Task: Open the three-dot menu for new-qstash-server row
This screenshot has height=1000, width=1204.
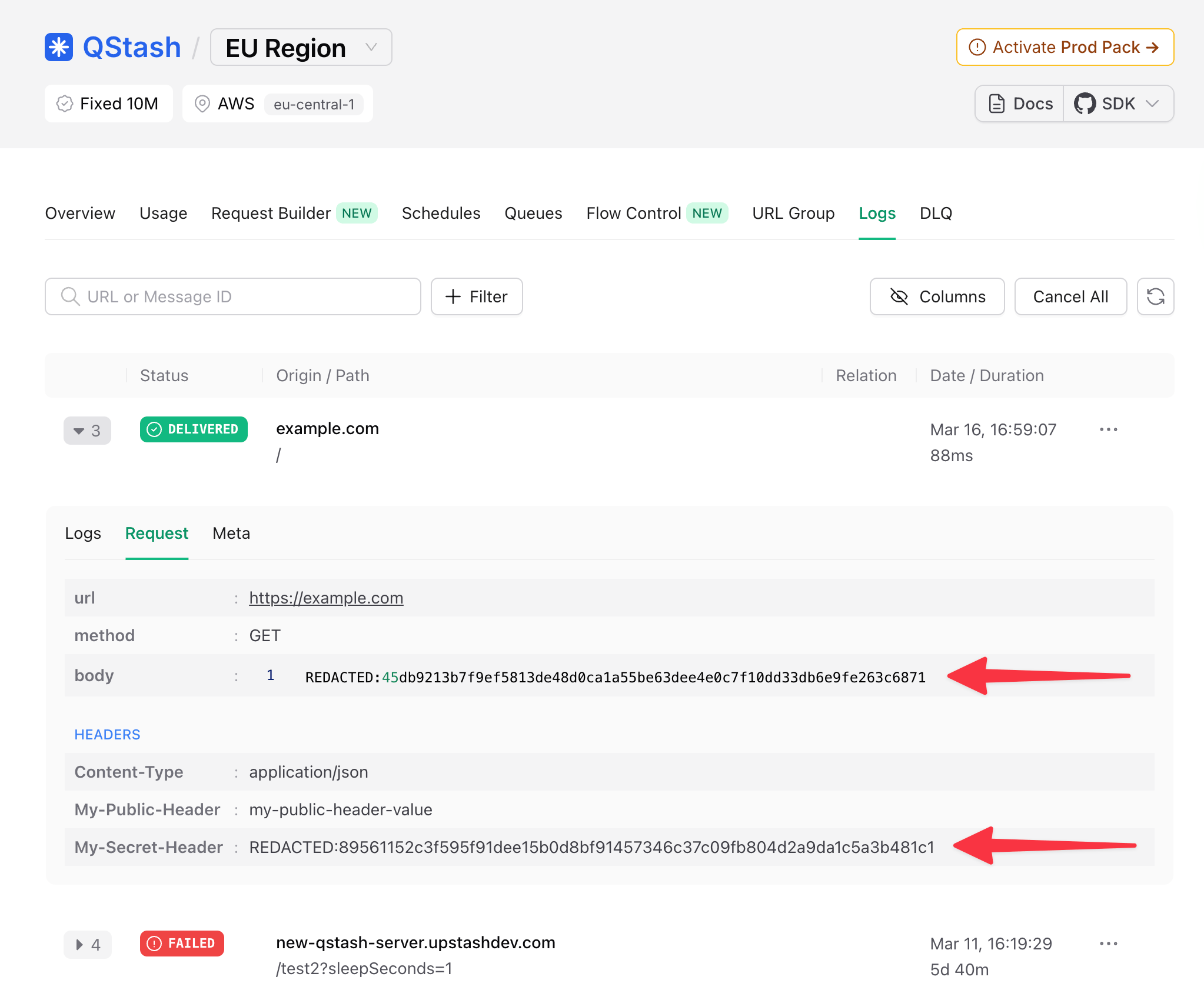Action: click(x=1108, y=944)
